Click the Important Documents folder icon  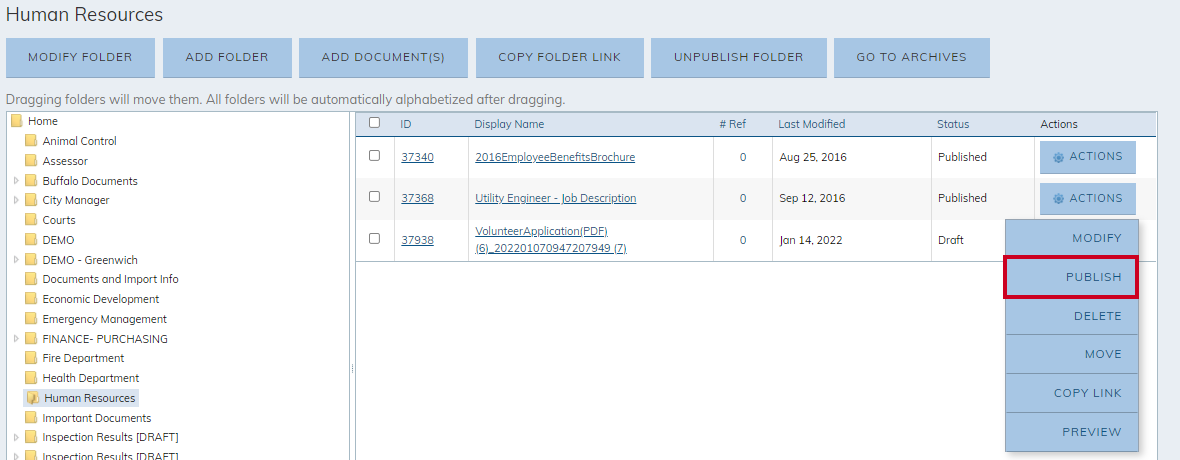point(31,418)
